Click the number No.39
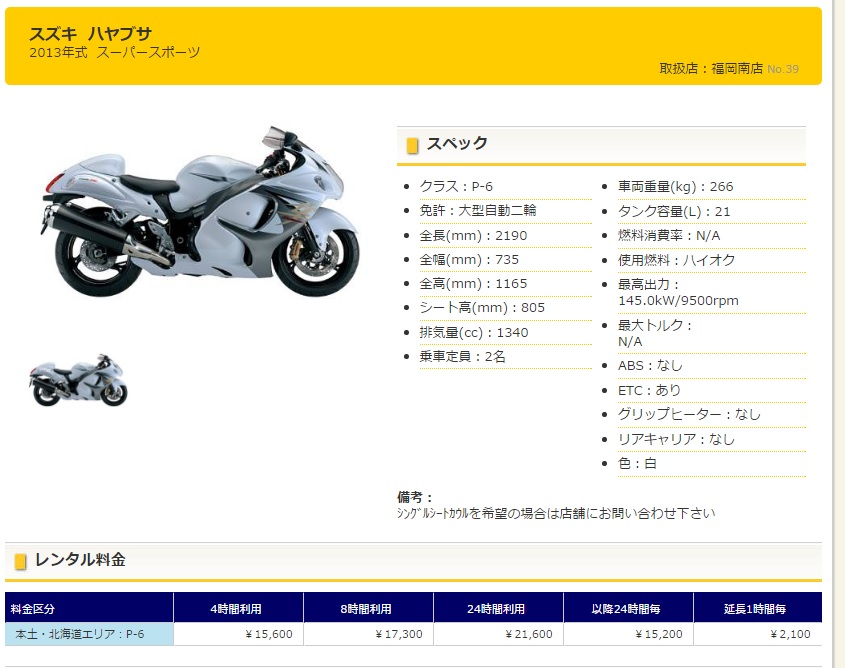The width and height of the screenshot is (845, 668). coord(783,69)
